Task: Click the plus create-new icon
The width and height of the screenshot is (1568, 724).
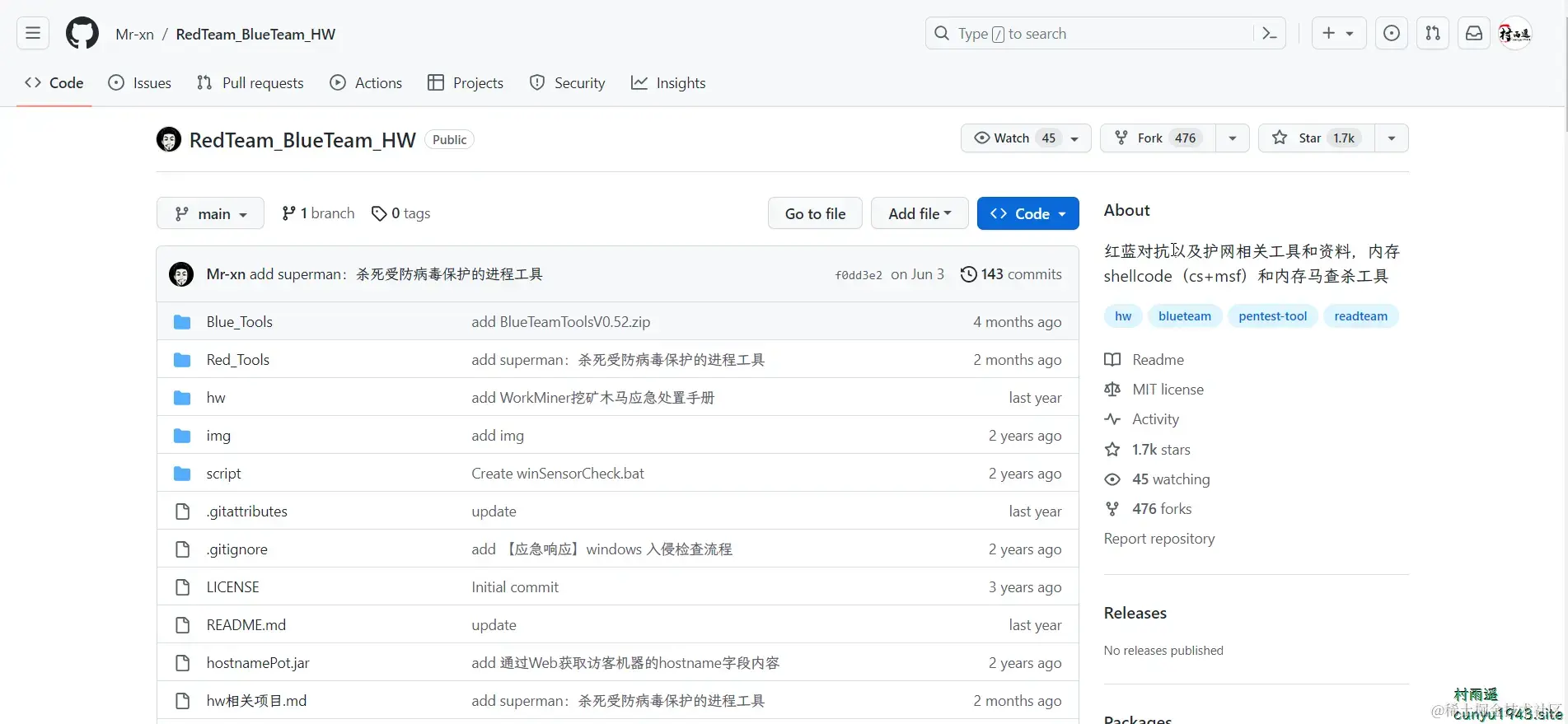Action: coord(1328,34)
